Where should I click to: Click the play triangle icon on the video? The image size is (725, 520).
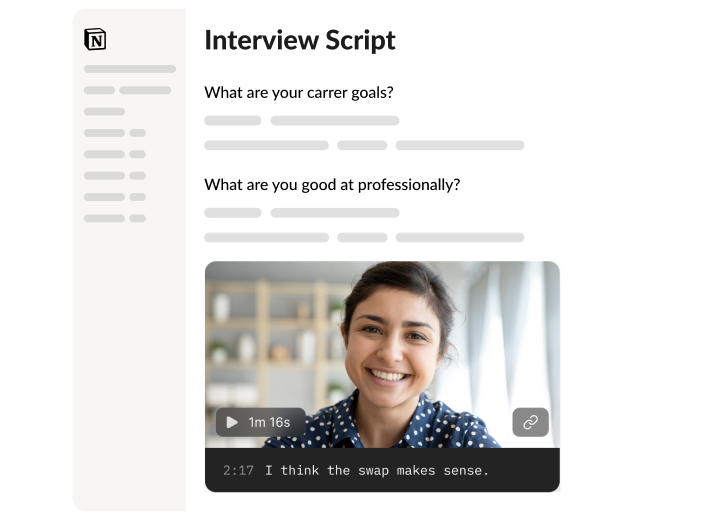(x=232, y=422)
